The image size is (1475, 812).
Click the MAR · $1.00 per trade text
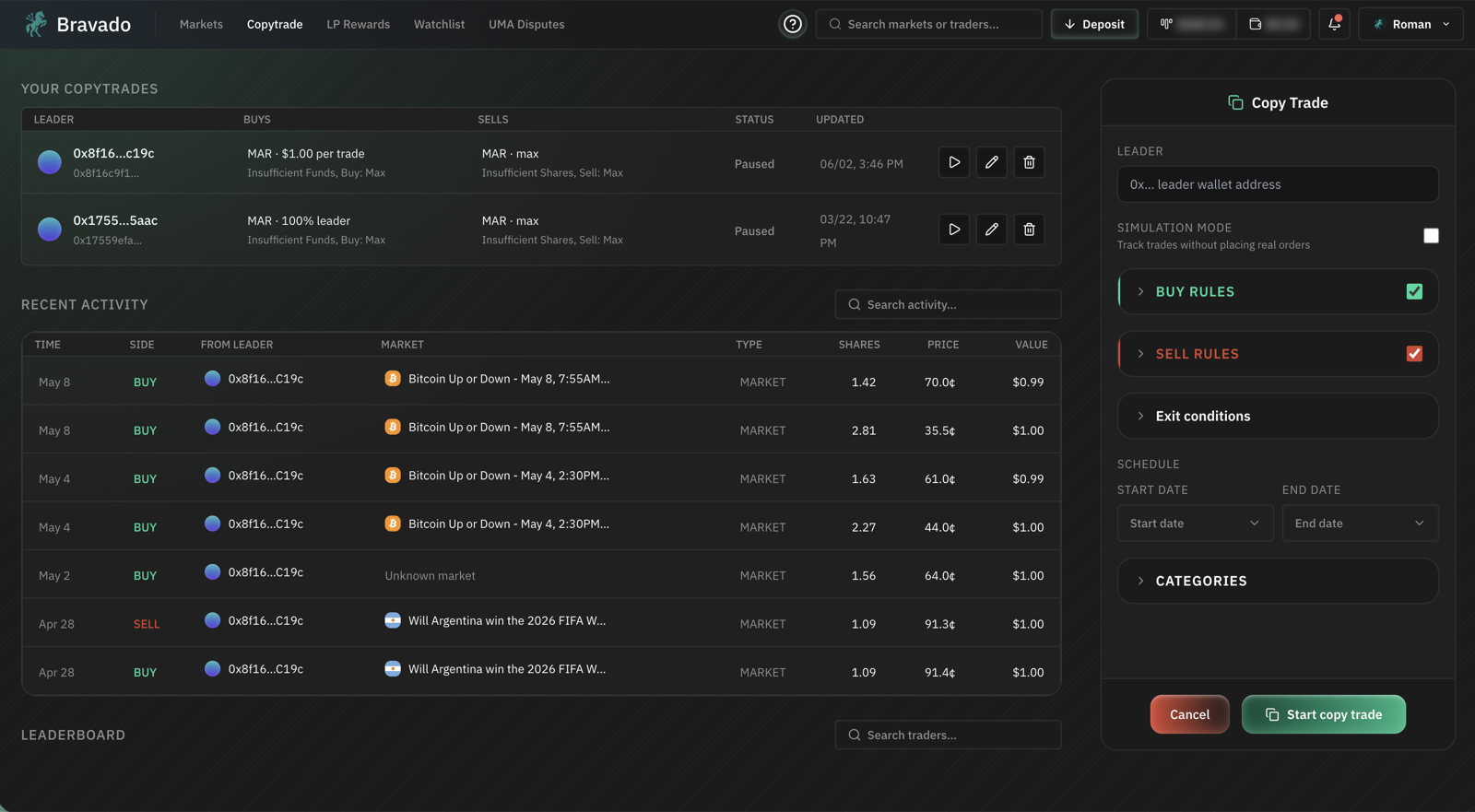[x=305, y=154]
